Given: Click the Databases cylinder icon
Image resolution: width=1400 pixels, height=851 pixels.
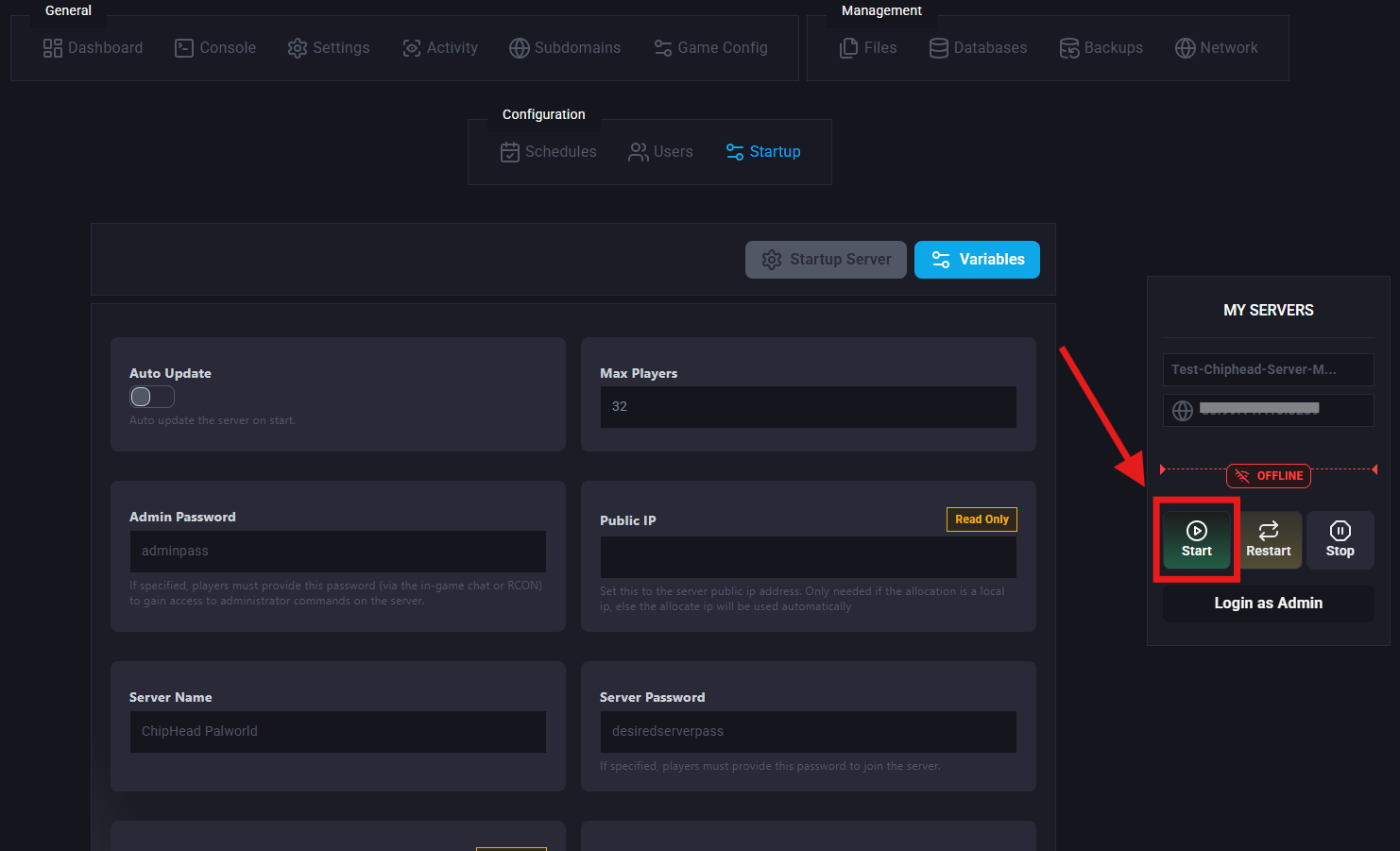Looking at the screenshot, I should (939, 48).
